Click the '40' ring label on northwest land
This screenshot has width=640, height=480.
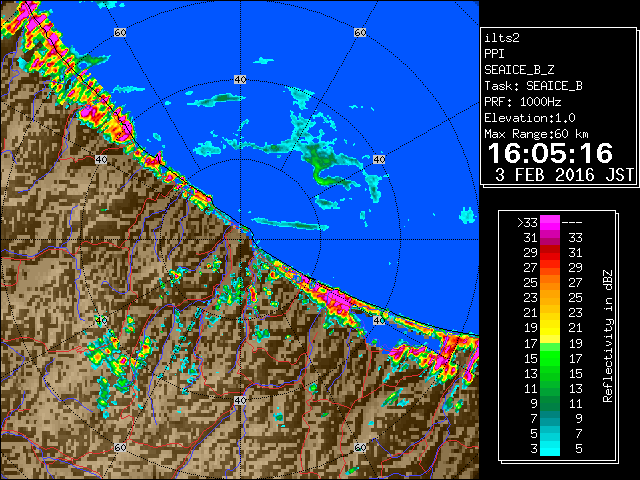coord(101,160)
